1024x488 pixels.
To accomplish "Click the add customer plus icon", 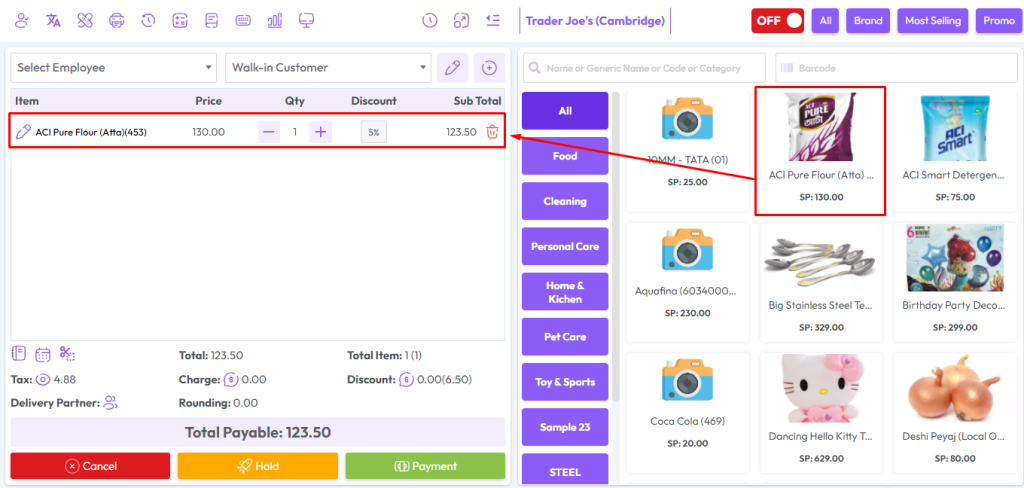I will [489, 68].
